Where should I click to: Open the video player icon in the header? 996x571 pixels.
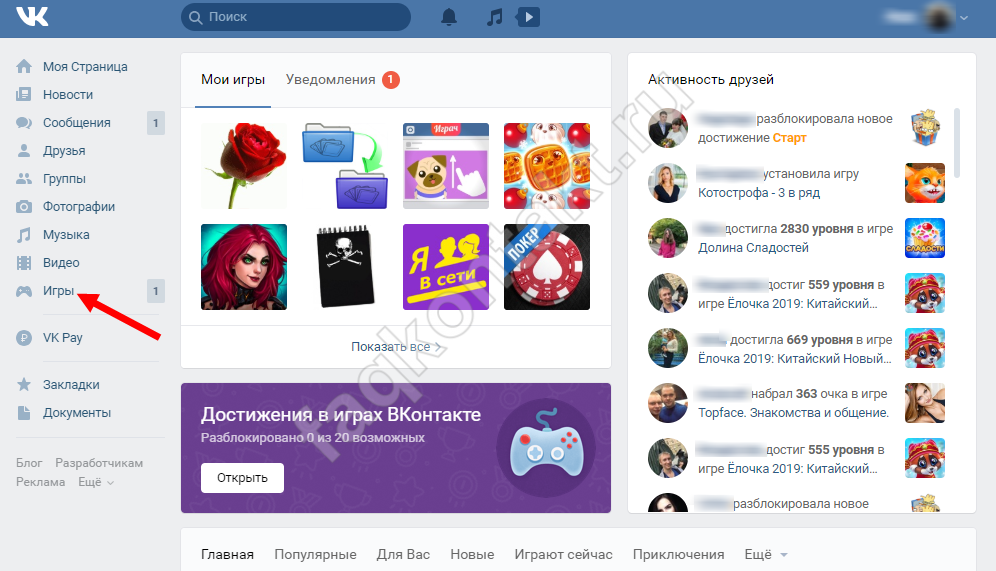coord(528,17)
